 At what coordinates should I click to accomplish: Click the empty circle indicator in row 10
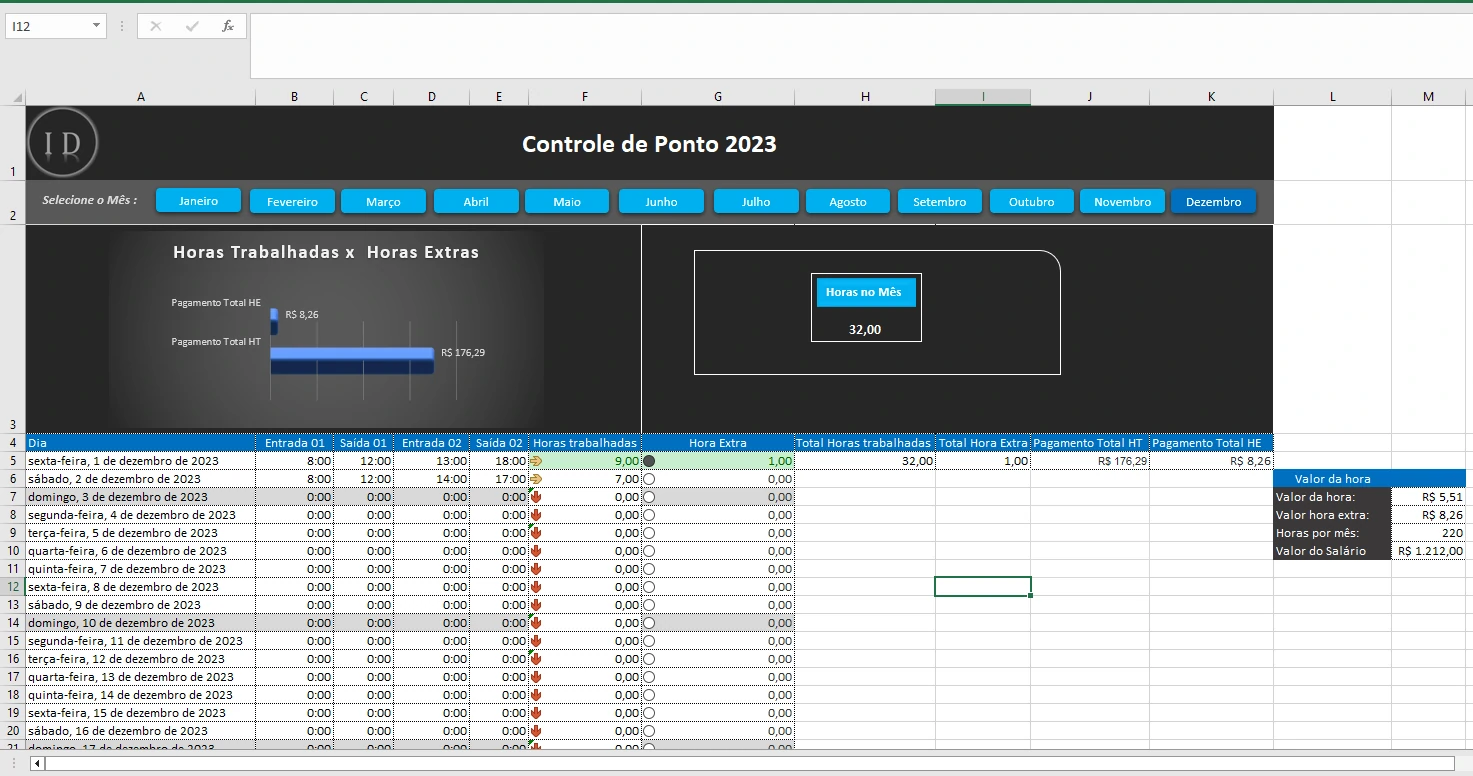pyautogui.click(x=649, y=551)
